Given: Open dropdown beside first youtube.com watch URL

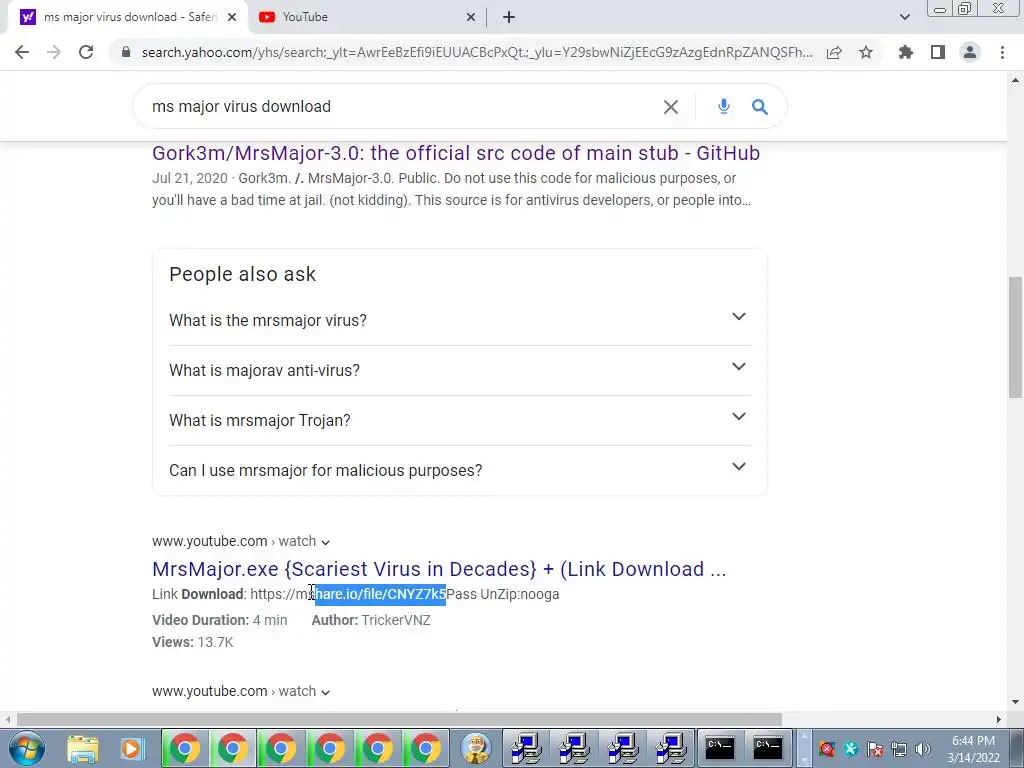Looking at the screenshot, I should [325, 542].
